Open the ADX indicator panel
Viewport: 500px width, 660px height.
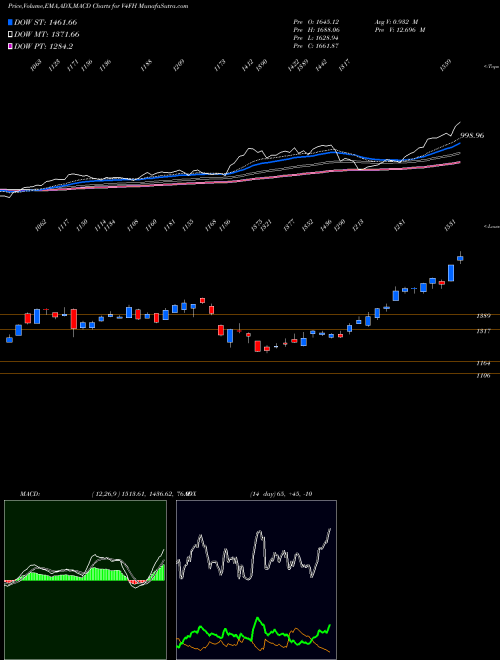point(256,580)
